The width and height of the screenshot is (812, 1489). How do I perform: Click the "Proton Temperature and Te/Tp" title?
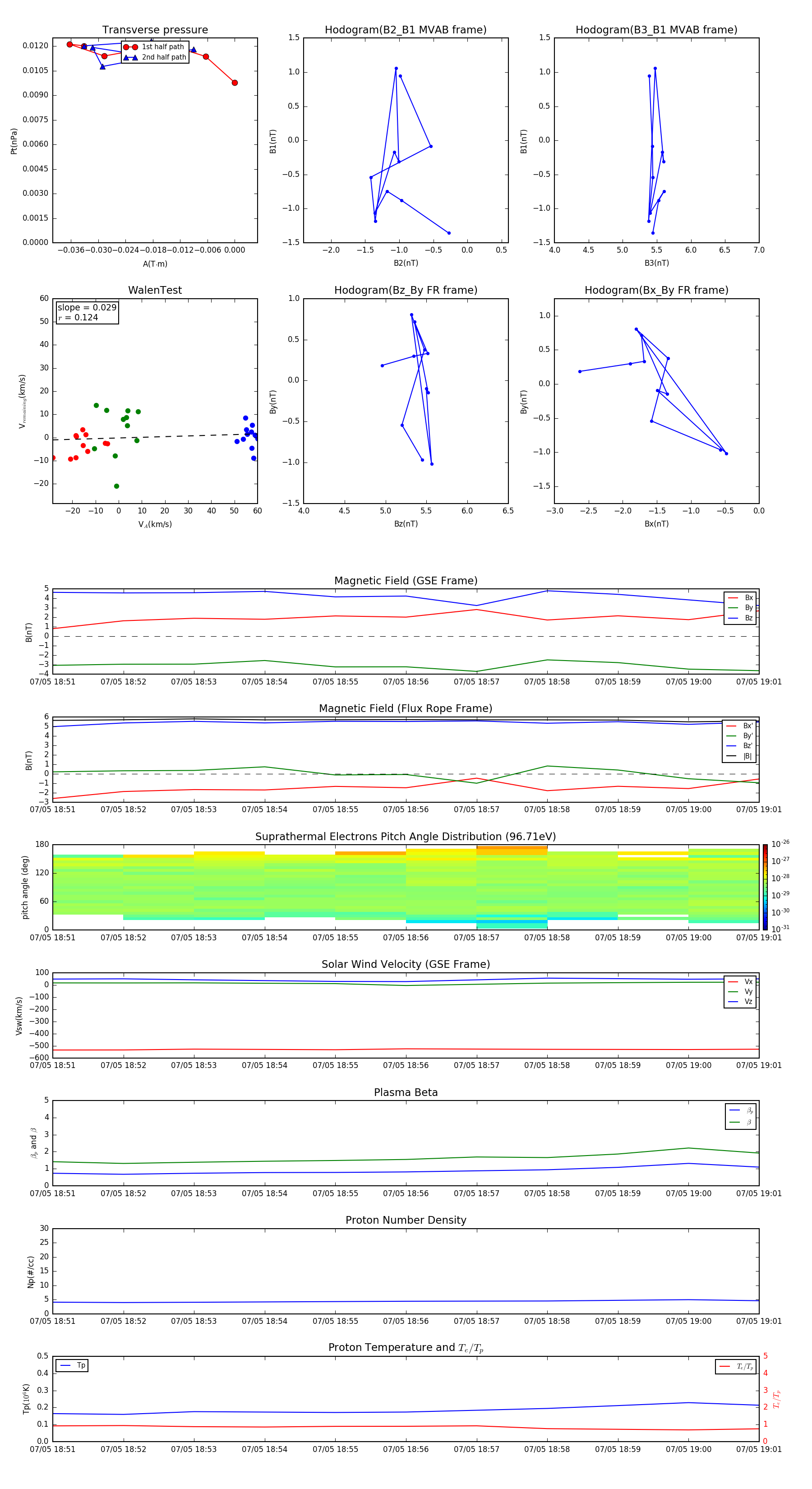[406, 1348]
